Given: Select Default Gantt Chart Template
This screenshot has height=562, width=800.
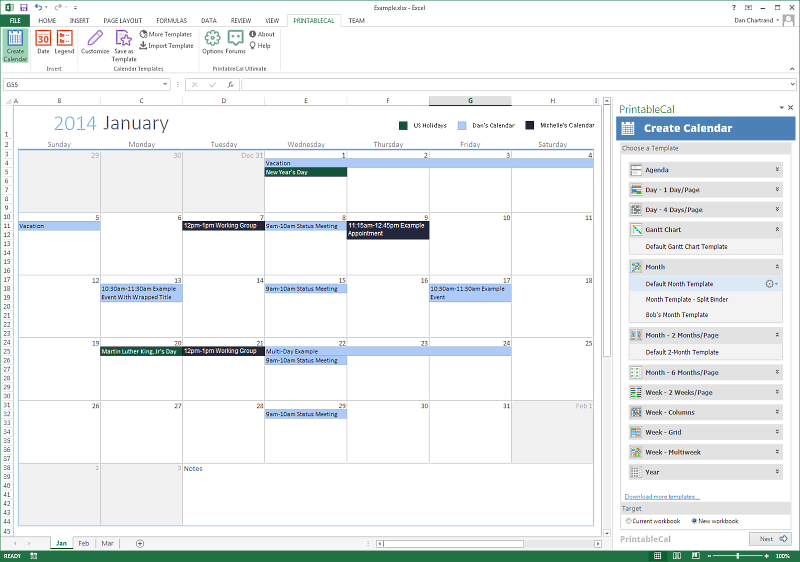Looking at the screenshot, I should click(686, 246).
